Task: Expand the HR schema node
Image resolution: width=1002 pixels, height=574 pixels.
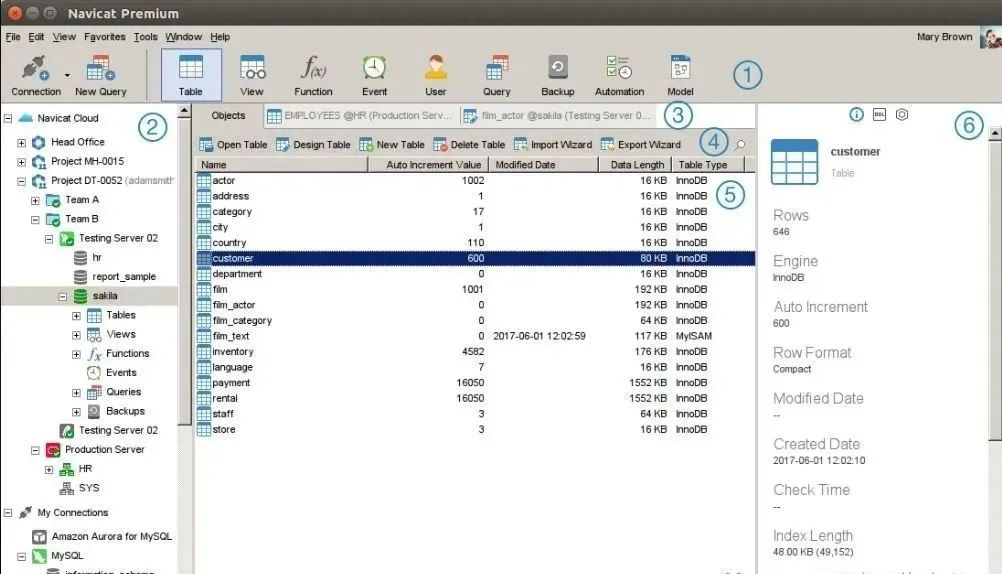Action: point(49,469)
